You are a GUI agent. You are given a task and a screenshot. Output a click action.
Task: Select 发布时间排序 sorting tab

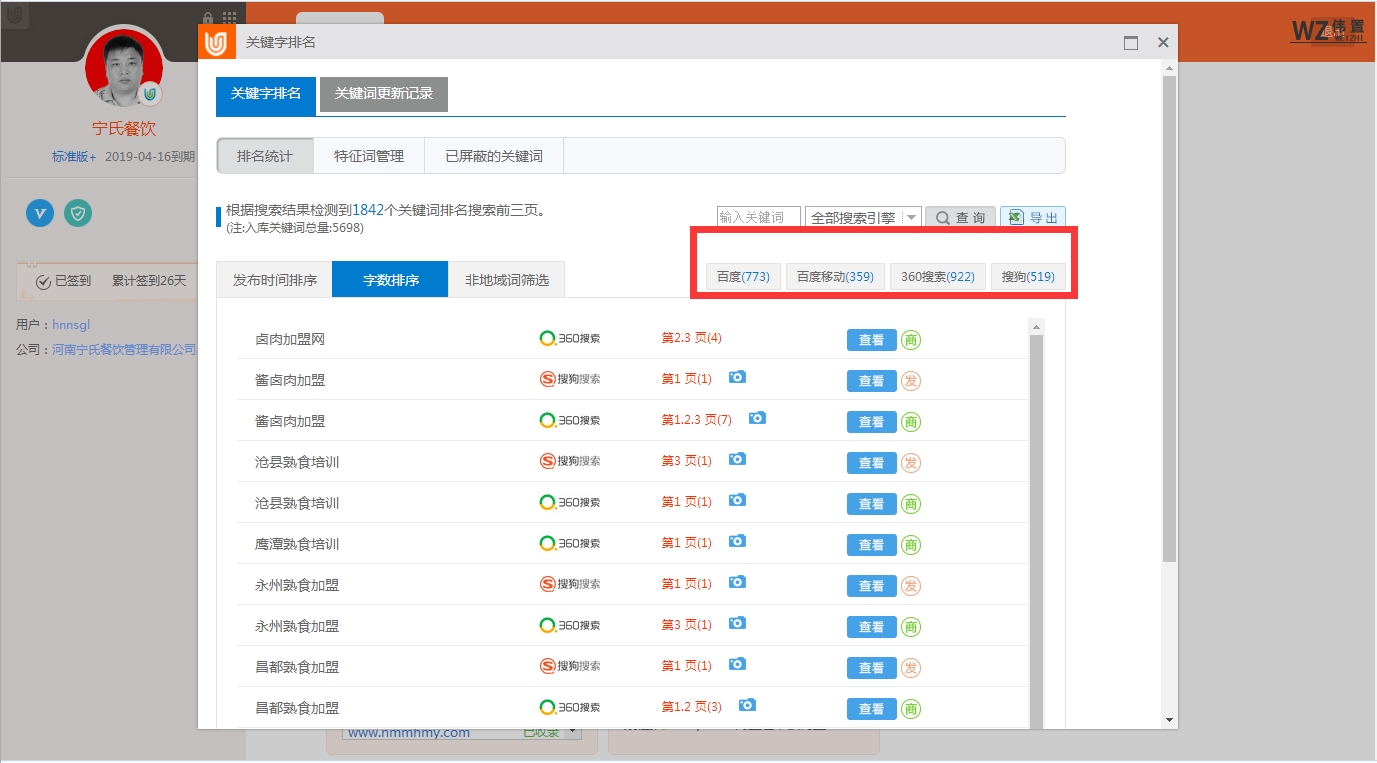pyautogui.click(x=275, y=280)
